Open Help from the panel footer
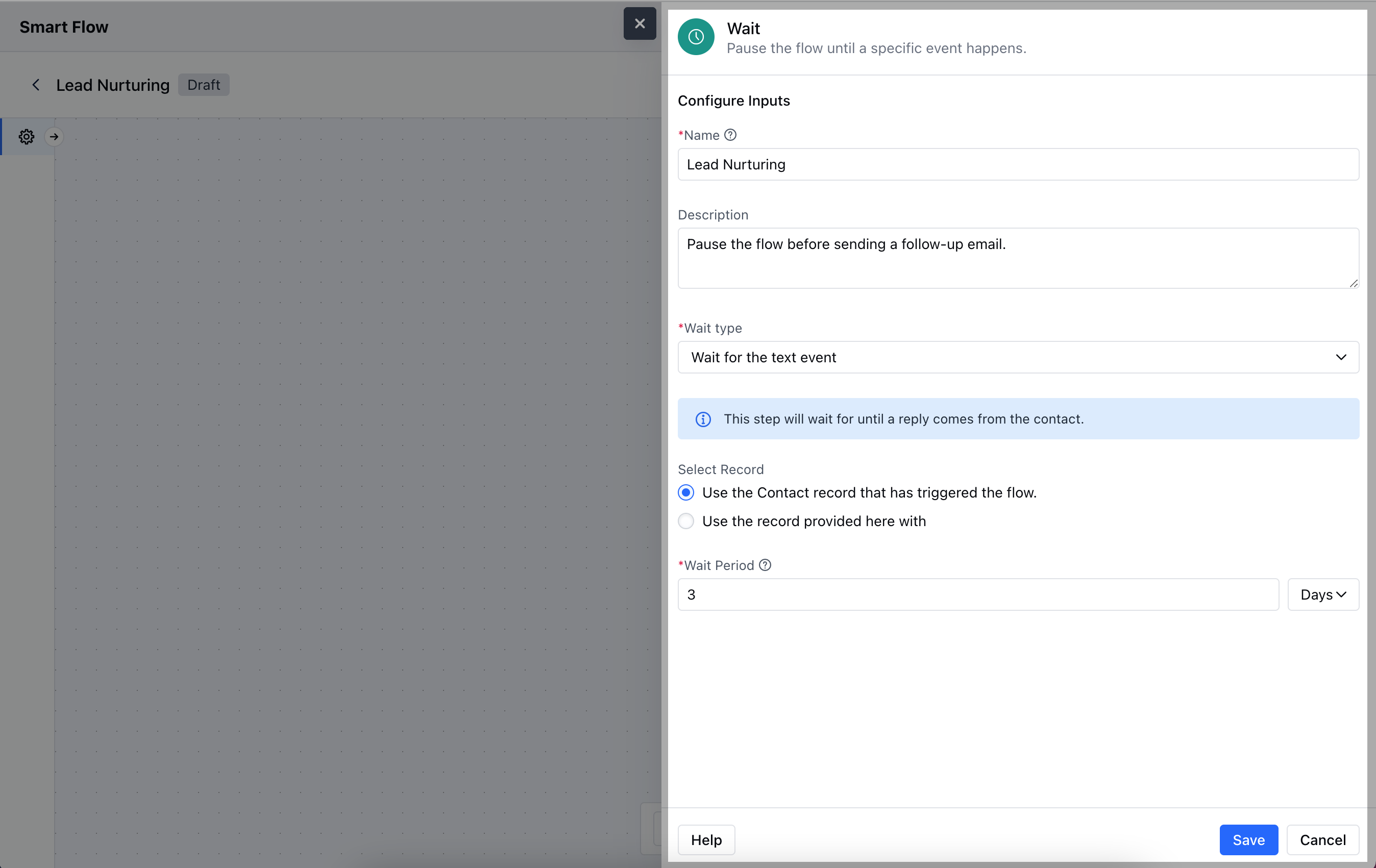 click(x=706, y=839)
